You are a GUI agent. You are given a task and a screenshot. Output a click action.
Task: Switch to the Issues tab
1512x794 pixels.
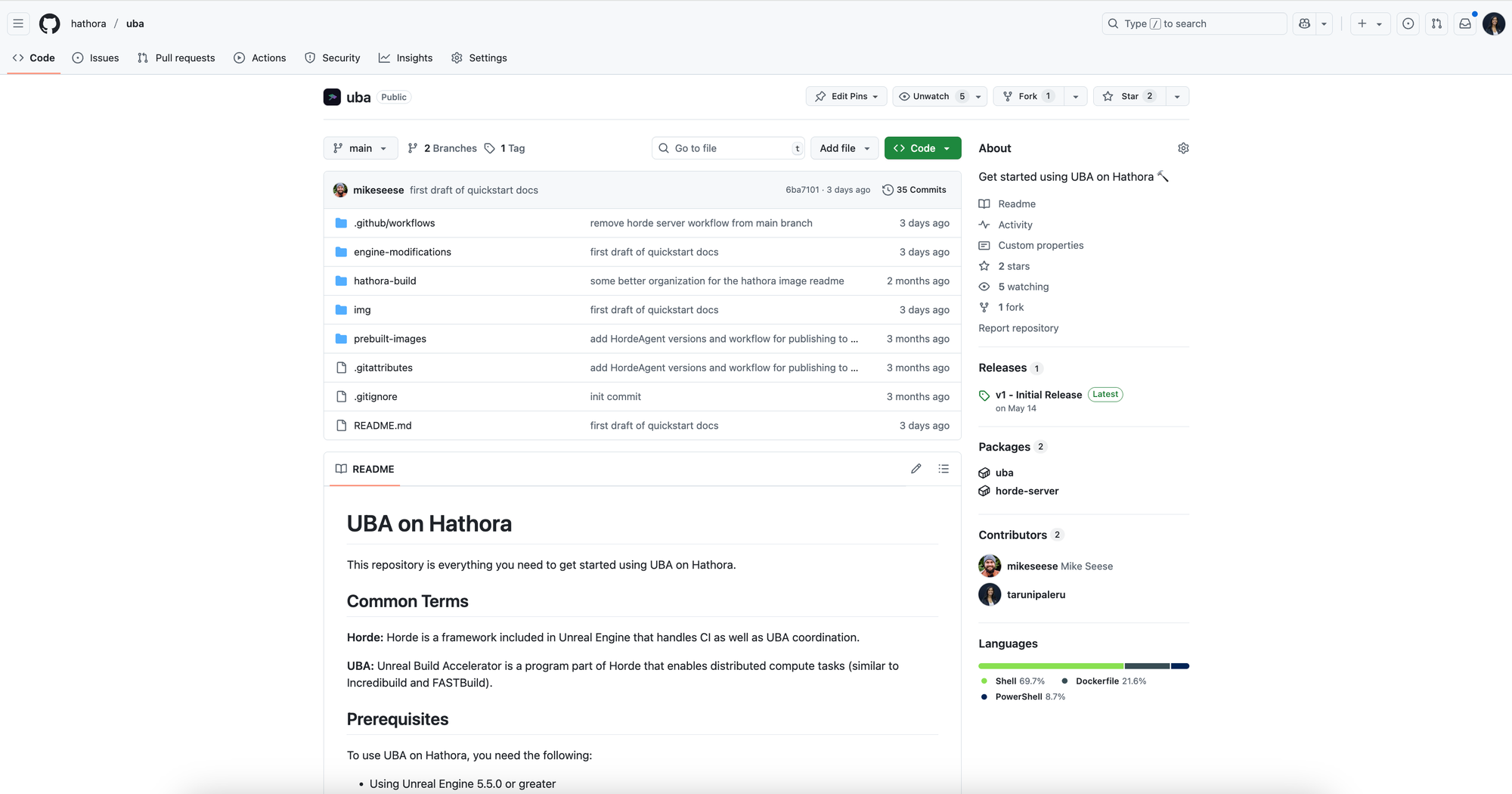tap(95, 57)
